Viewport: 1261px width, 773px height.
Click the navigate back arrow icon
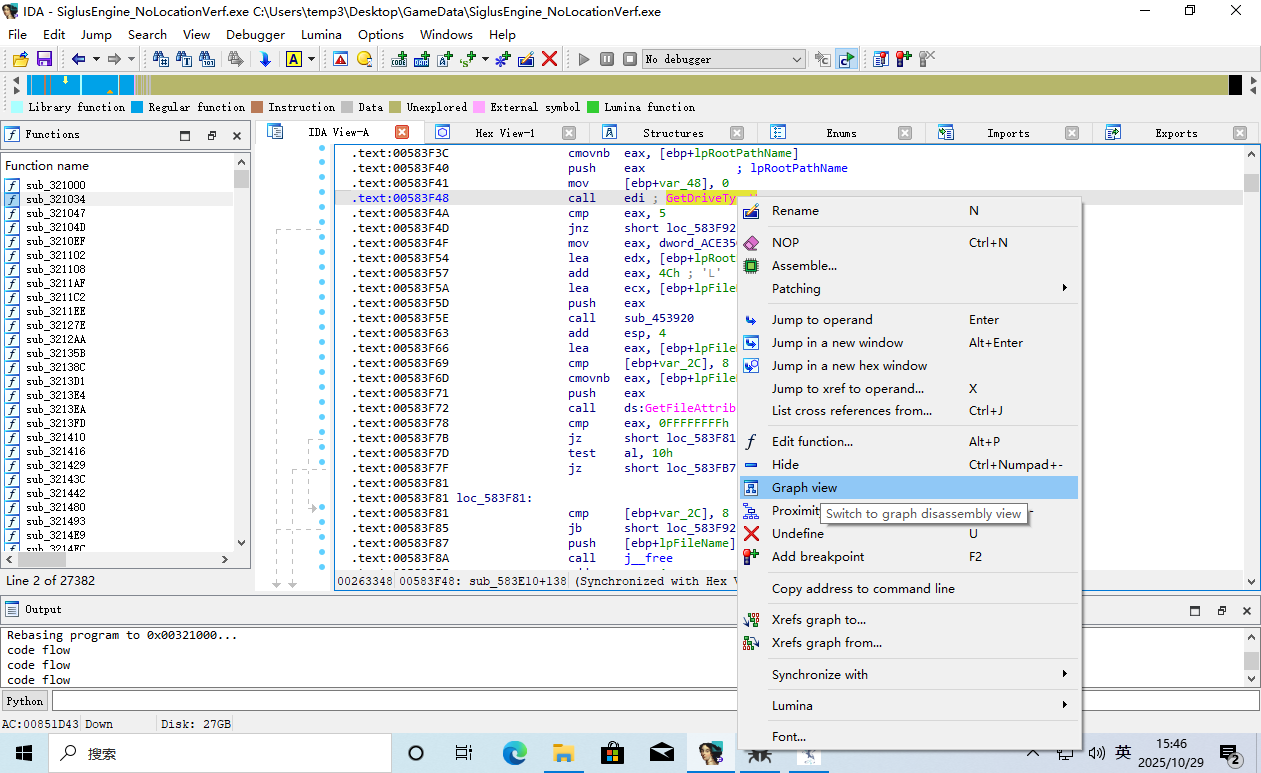[78, 60]
